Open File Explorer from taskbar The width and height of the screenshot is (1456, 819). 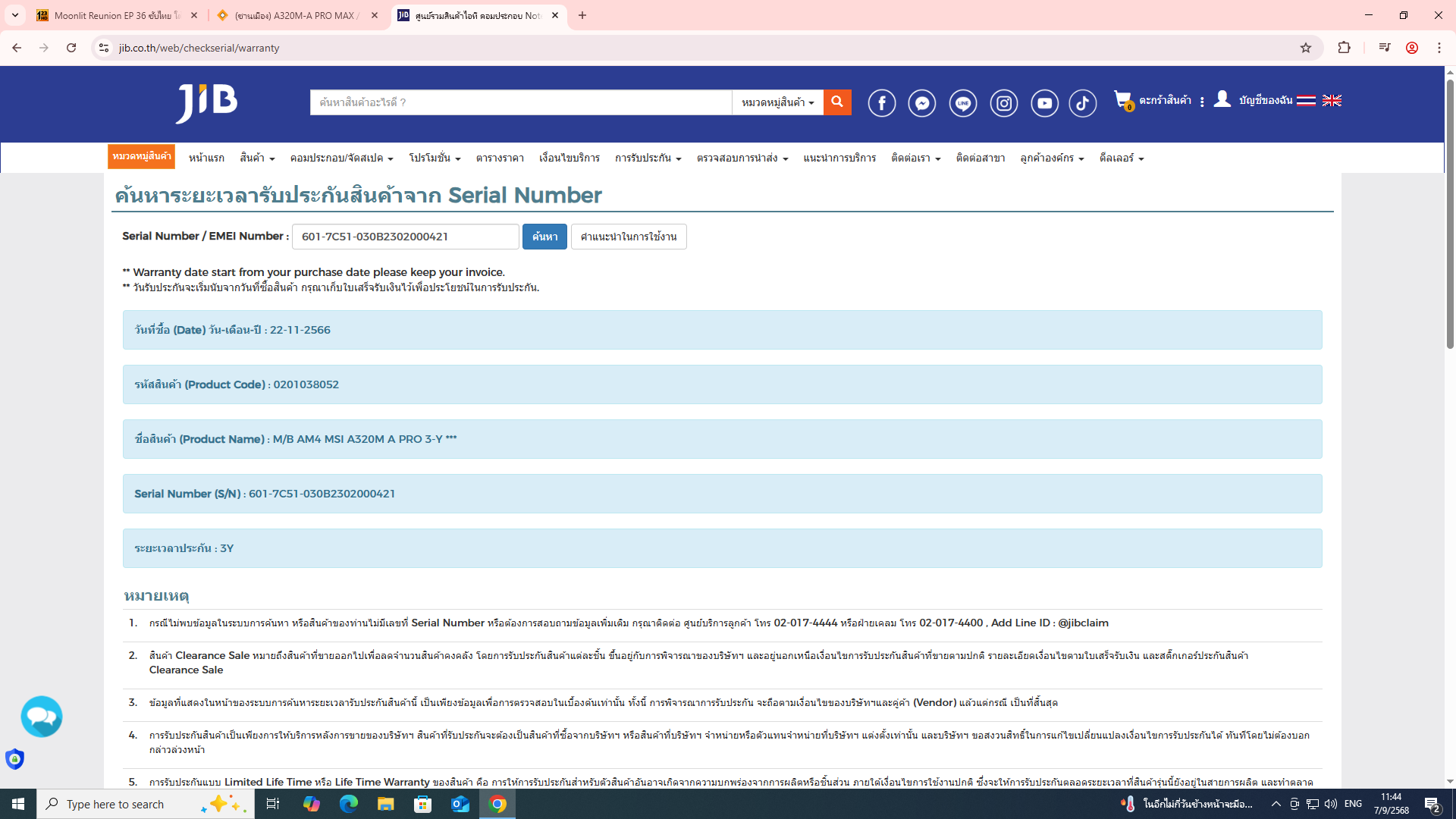click(x=385, y=804)
